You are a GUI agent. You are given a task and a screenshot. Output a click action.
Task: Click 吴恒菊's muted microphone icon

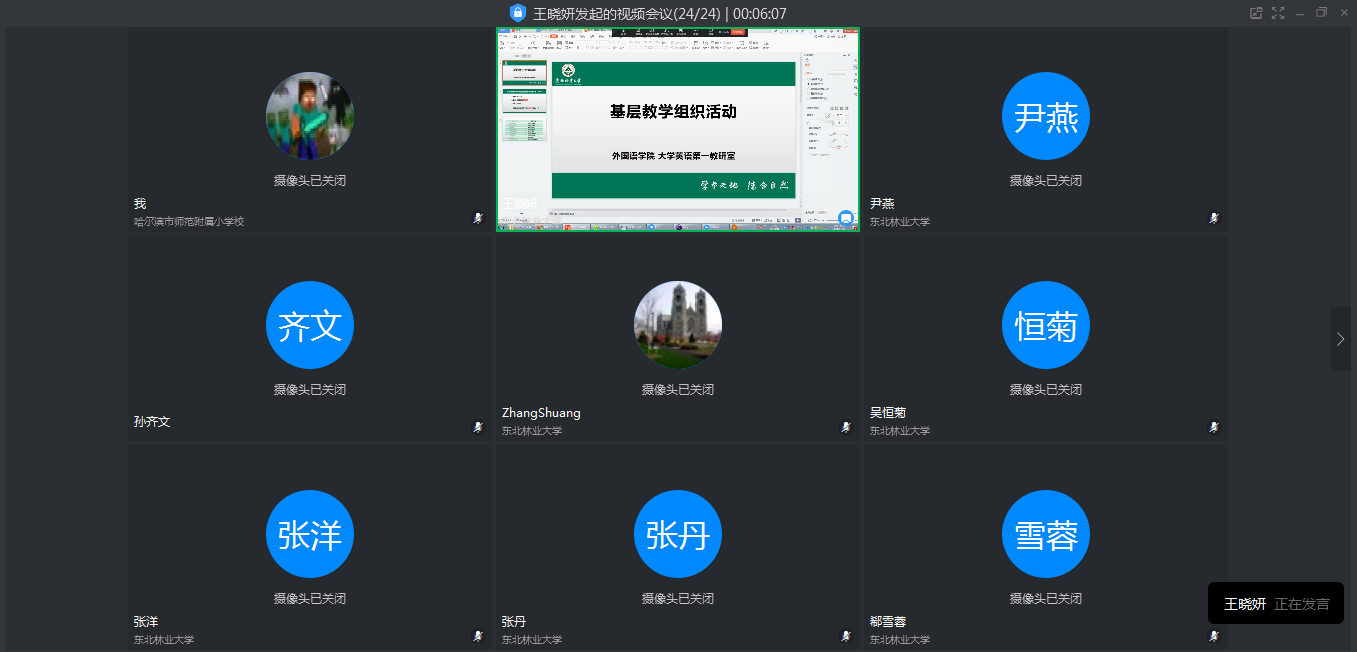click(1213, 426)
